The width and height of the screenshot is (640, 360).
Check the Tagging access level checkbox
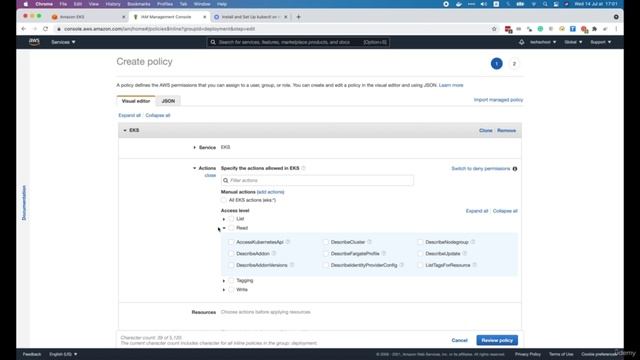(231, 280)
